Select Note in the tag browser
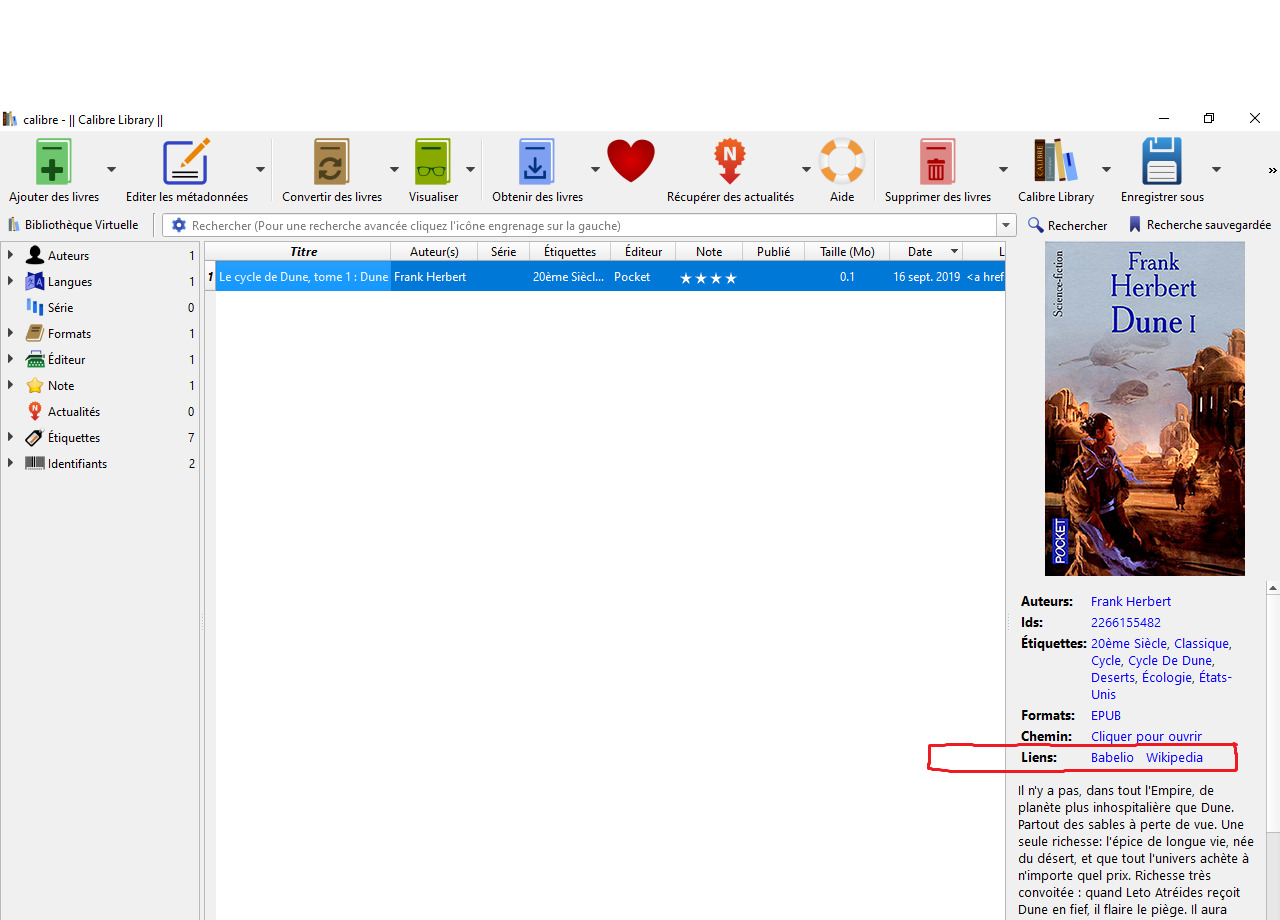This screenshot has width=1280, height=920. point(61,386)
